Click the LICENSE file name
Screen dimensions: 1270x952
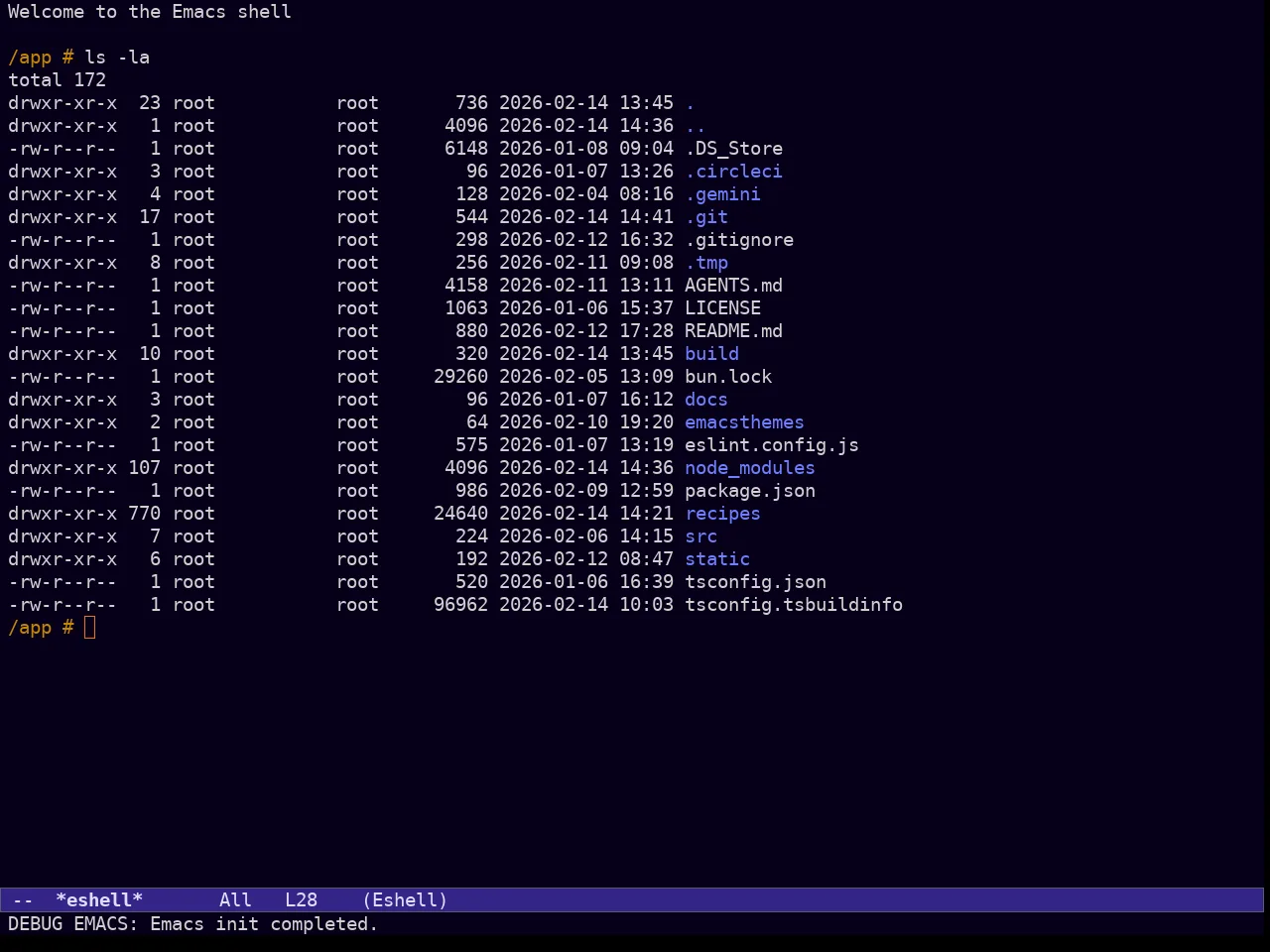tap(722, 308)
